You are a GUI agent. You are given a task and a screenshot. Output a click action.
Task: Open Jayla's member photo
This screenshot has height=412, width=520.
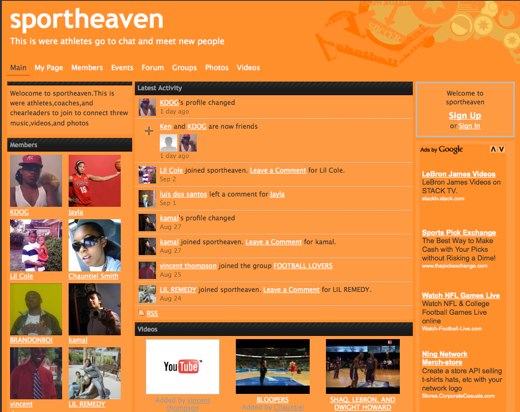coord(95,181)
